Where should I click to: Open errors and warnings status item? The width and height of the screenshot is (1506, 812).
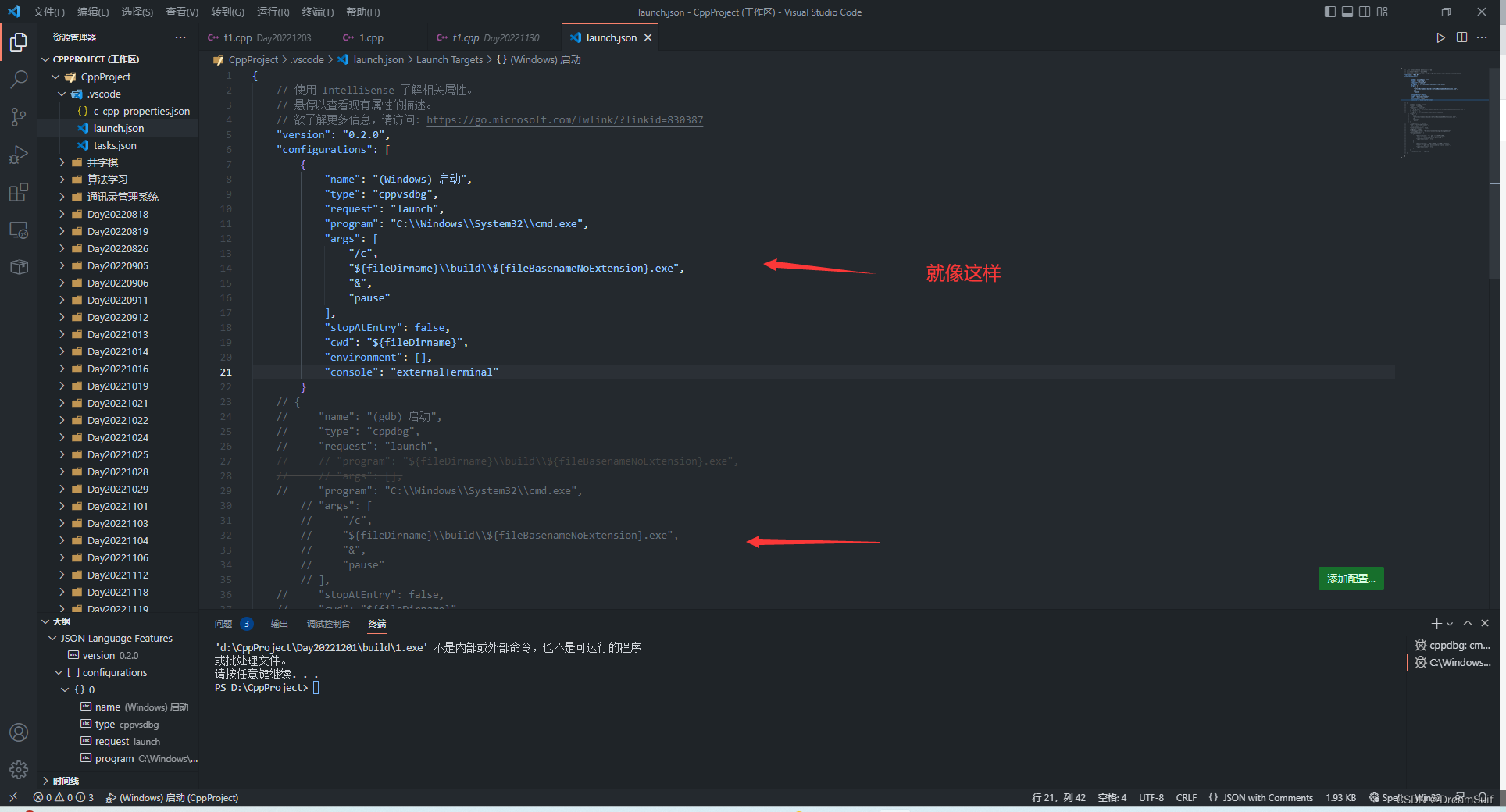click(63, 797)
